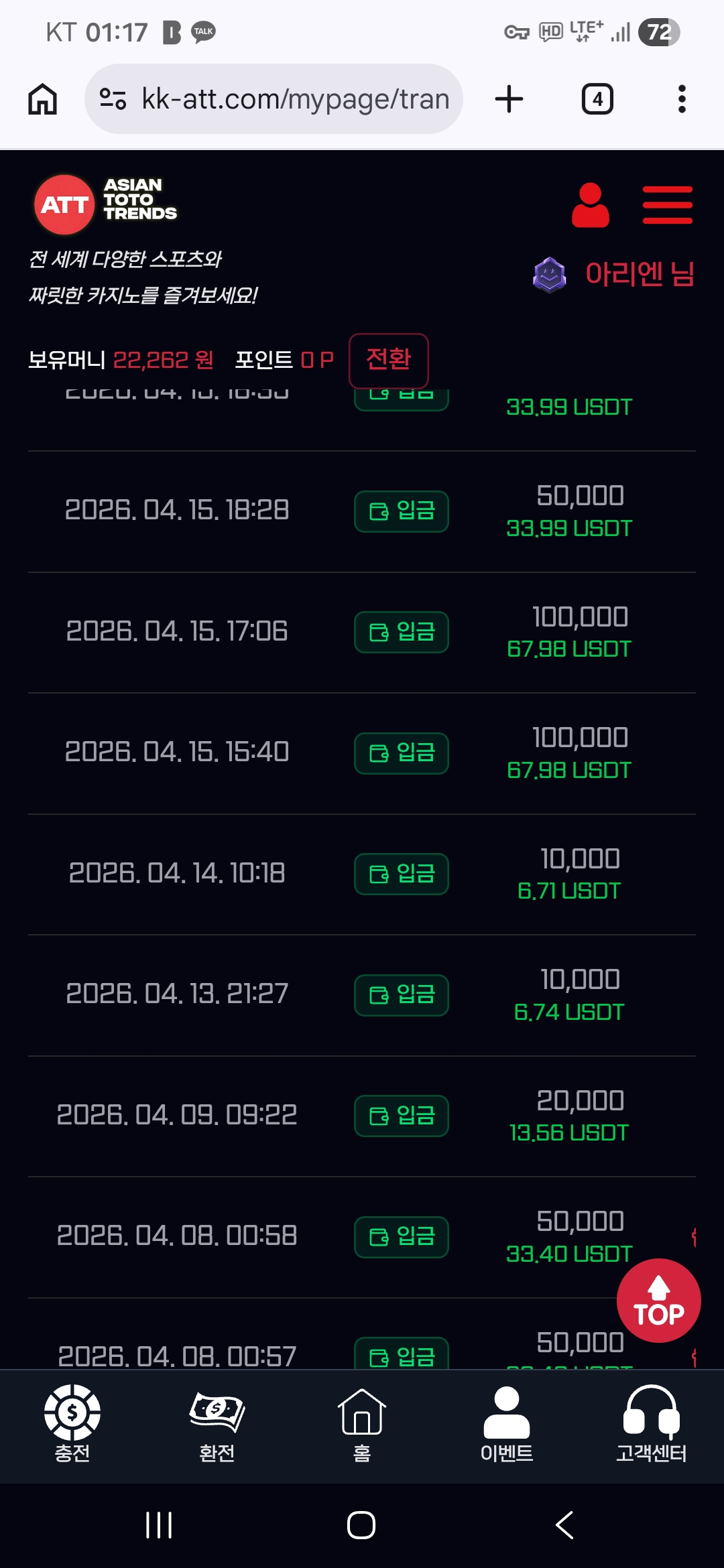Tap the URL address bar
The image size is (724, 1568).
click(x=295, y=99)
